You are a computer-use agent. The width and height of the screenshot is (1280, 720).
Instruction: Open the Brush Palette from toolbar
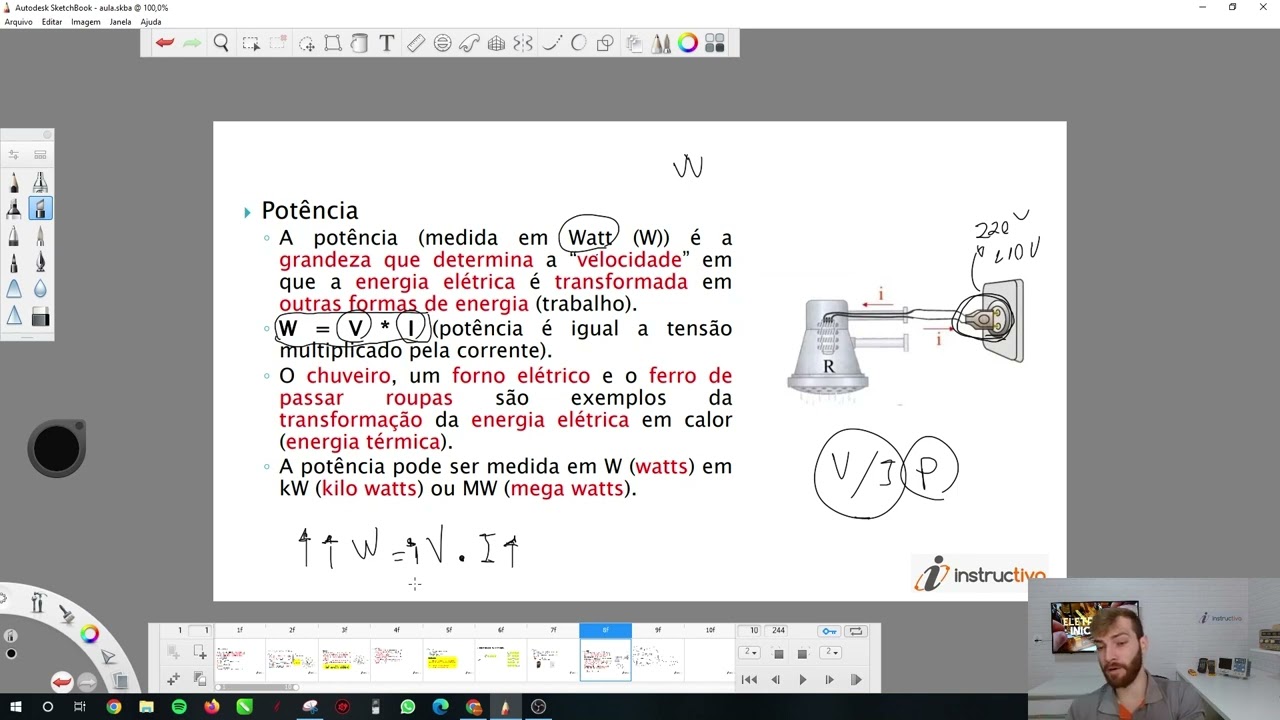[661, 43]
